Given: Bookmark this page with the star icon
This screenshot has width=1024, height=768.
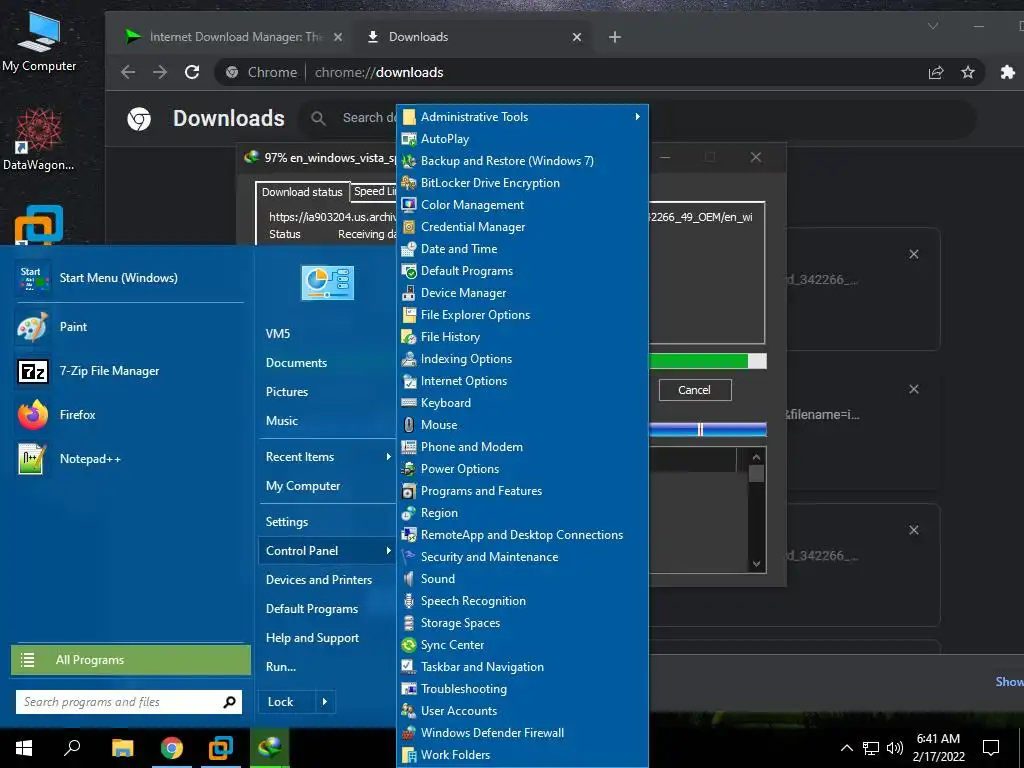Looking at the screenshot, I should 968,72.
